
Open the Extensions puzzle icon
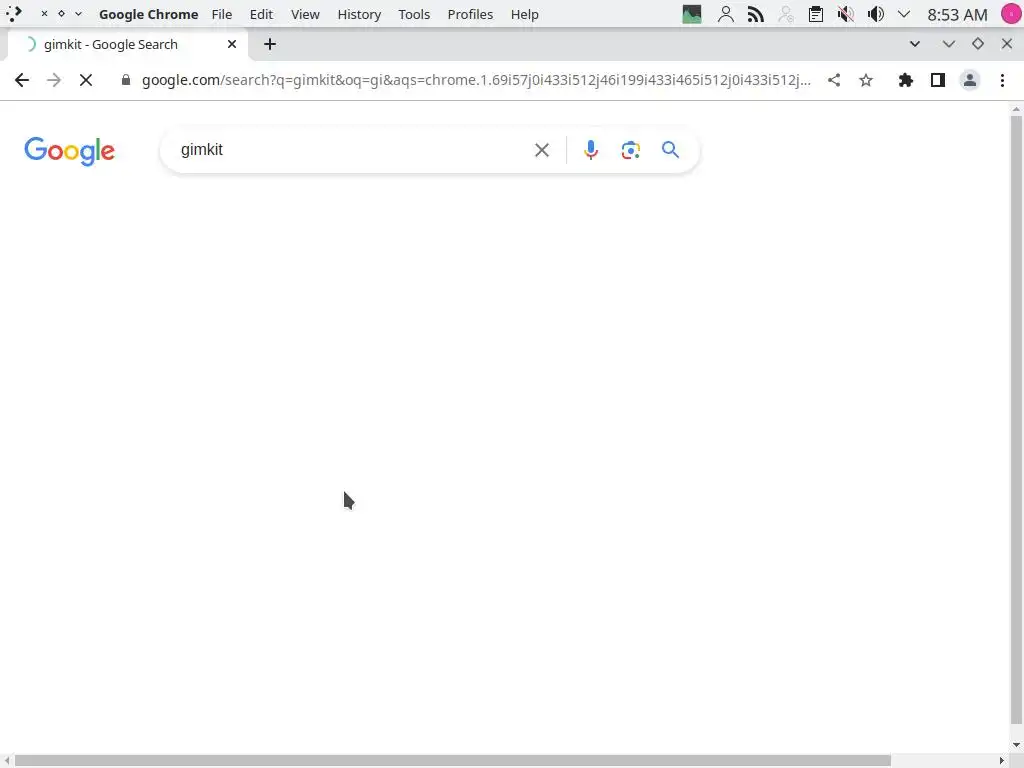(906, 80)
